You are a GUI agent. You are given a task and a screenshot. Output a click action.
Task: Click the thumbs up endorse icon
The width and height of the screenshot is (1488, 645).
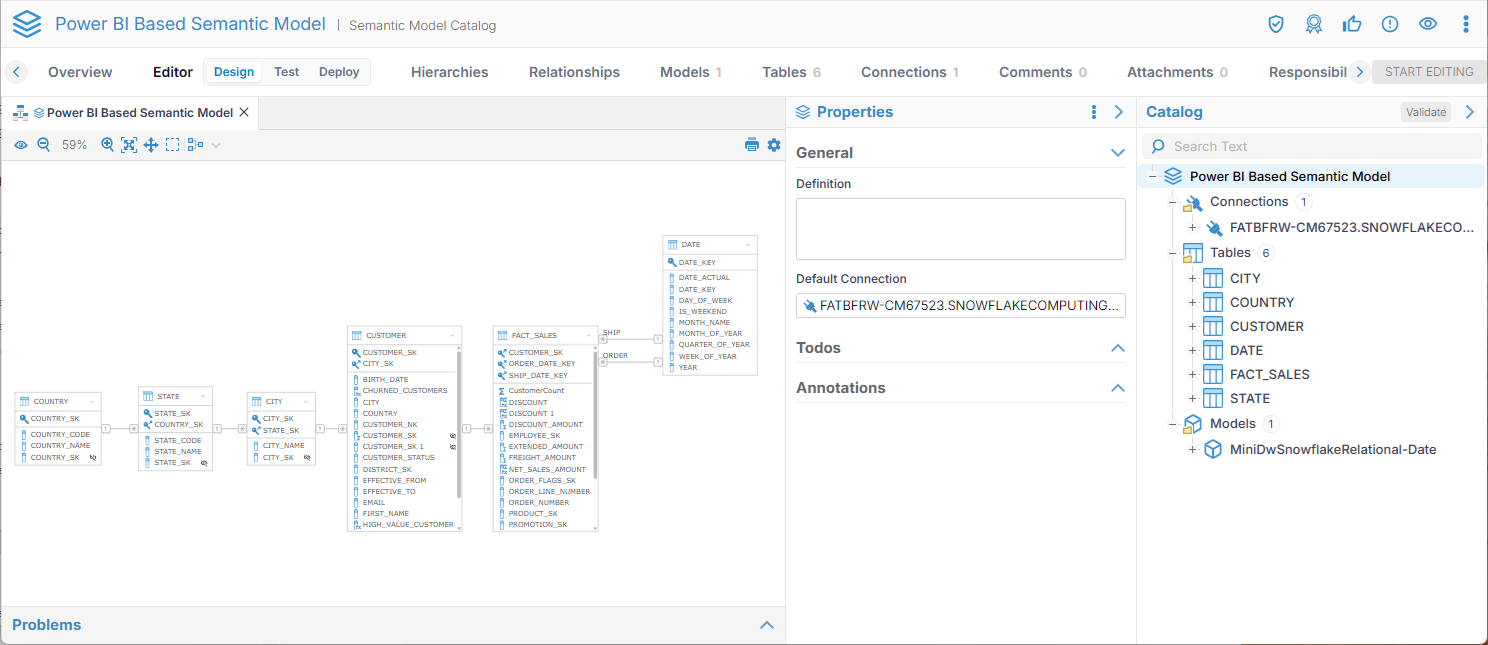[1352, 24]
